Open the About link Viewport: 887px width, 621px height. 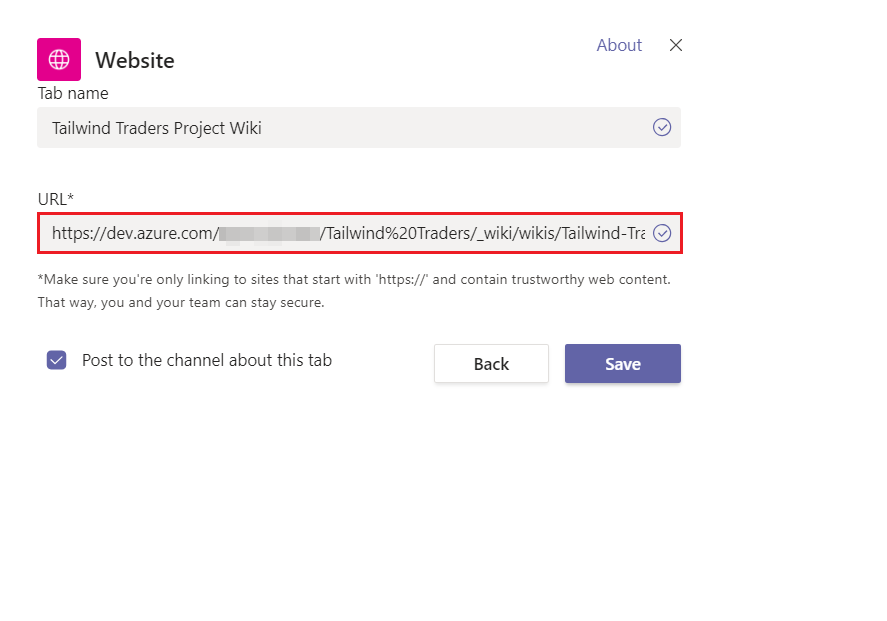pos(619,45)
